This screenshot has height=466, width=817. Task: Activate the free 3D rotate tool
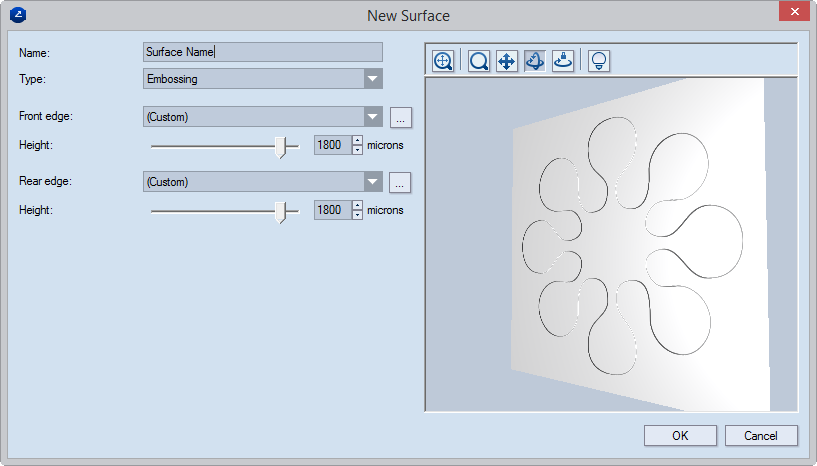coord(535,61)
